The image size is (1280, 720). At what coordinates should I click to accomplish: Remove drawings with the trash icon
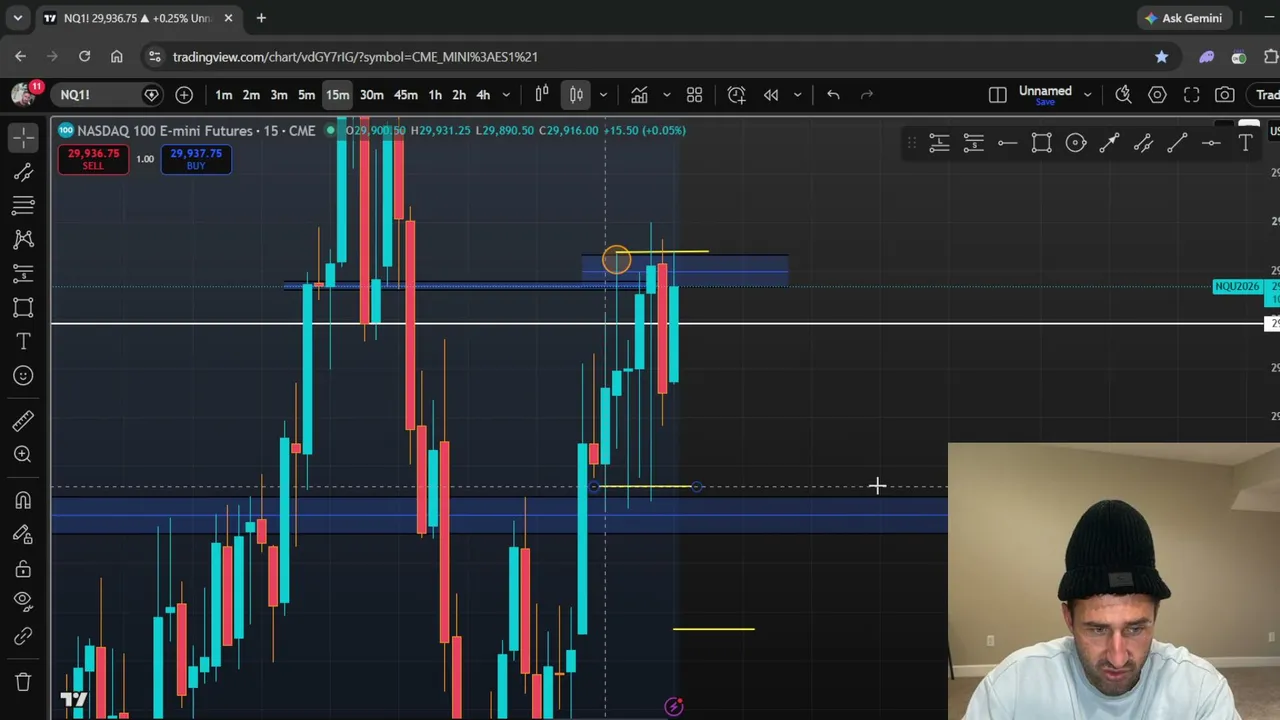click(23, 682)
